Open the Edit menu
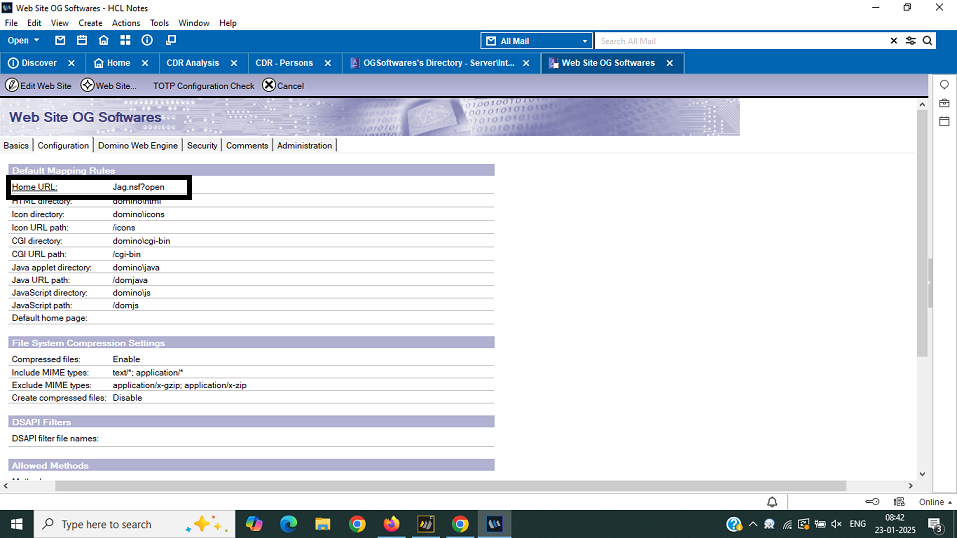This screenshot has height=538, width=957. [x=34, y=23]
